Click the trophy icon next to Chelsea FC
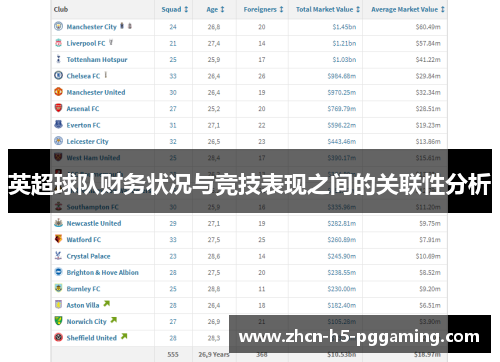This screenshot has width=500, height=362. [x=105, y=75]
